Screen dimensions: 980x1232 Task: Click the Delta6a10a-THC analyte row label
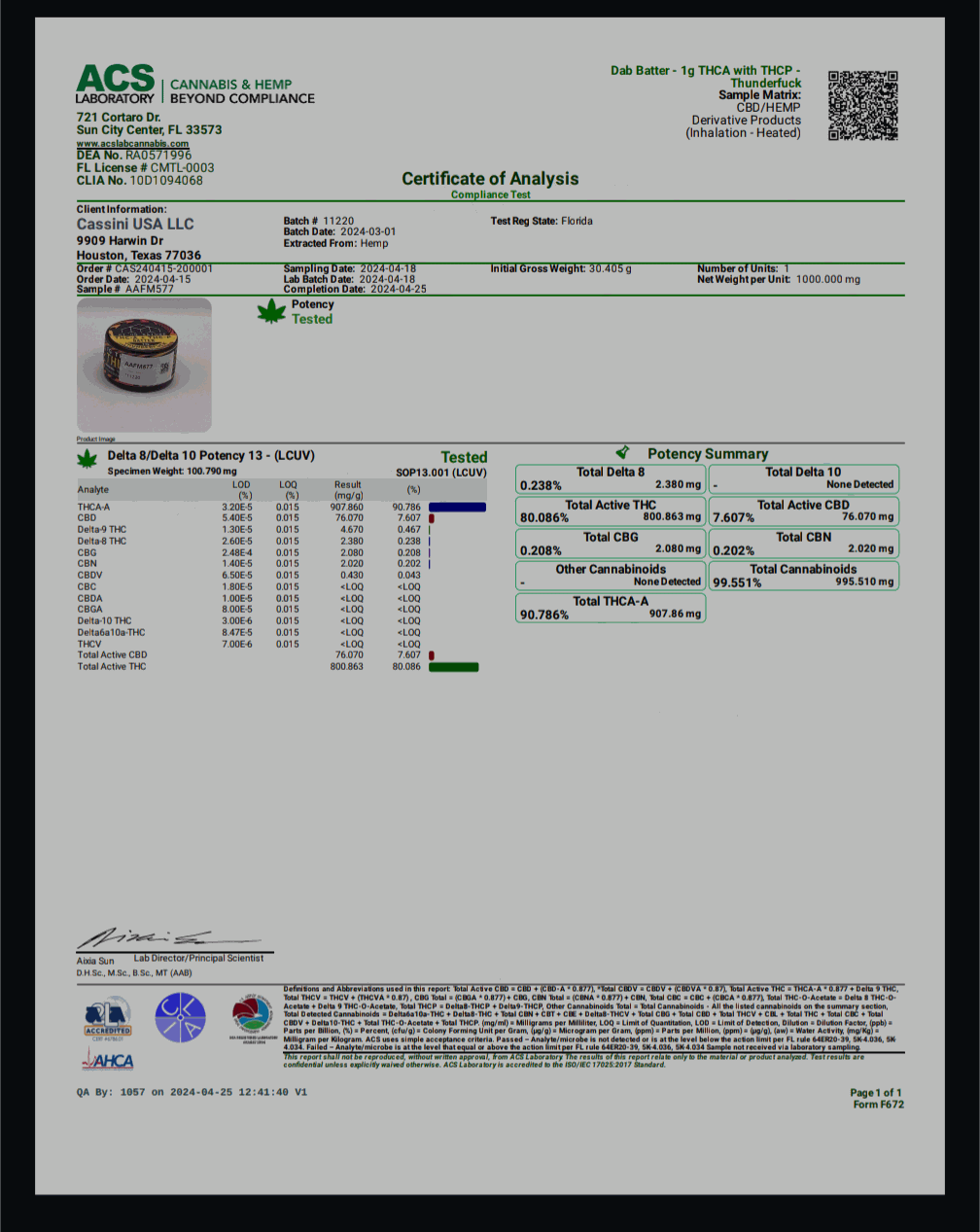[x=112, y=632]
